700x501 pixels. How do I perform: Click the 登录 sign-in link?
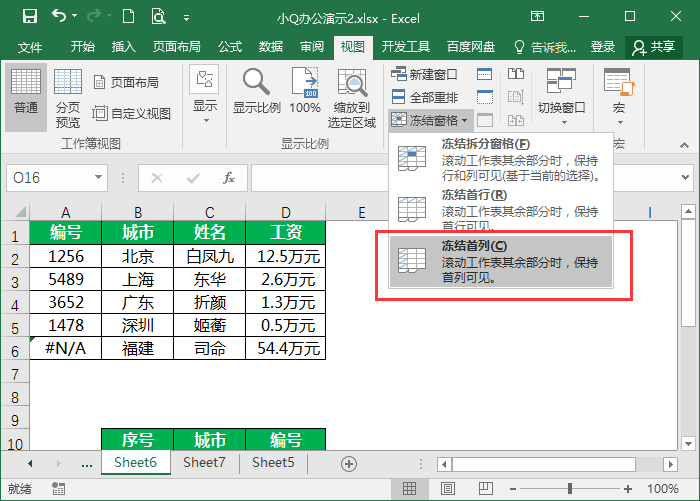603,46
